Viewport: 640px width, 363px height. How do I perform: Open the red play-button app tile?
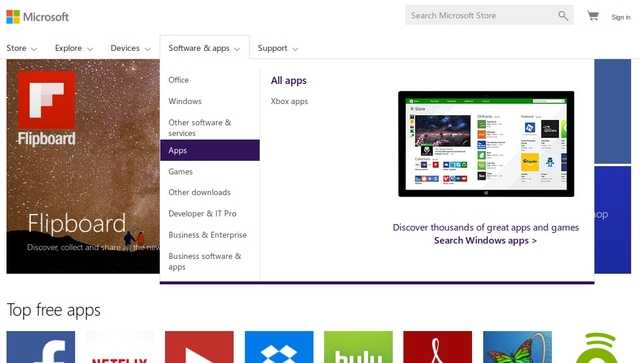click(x=199, y=347)
